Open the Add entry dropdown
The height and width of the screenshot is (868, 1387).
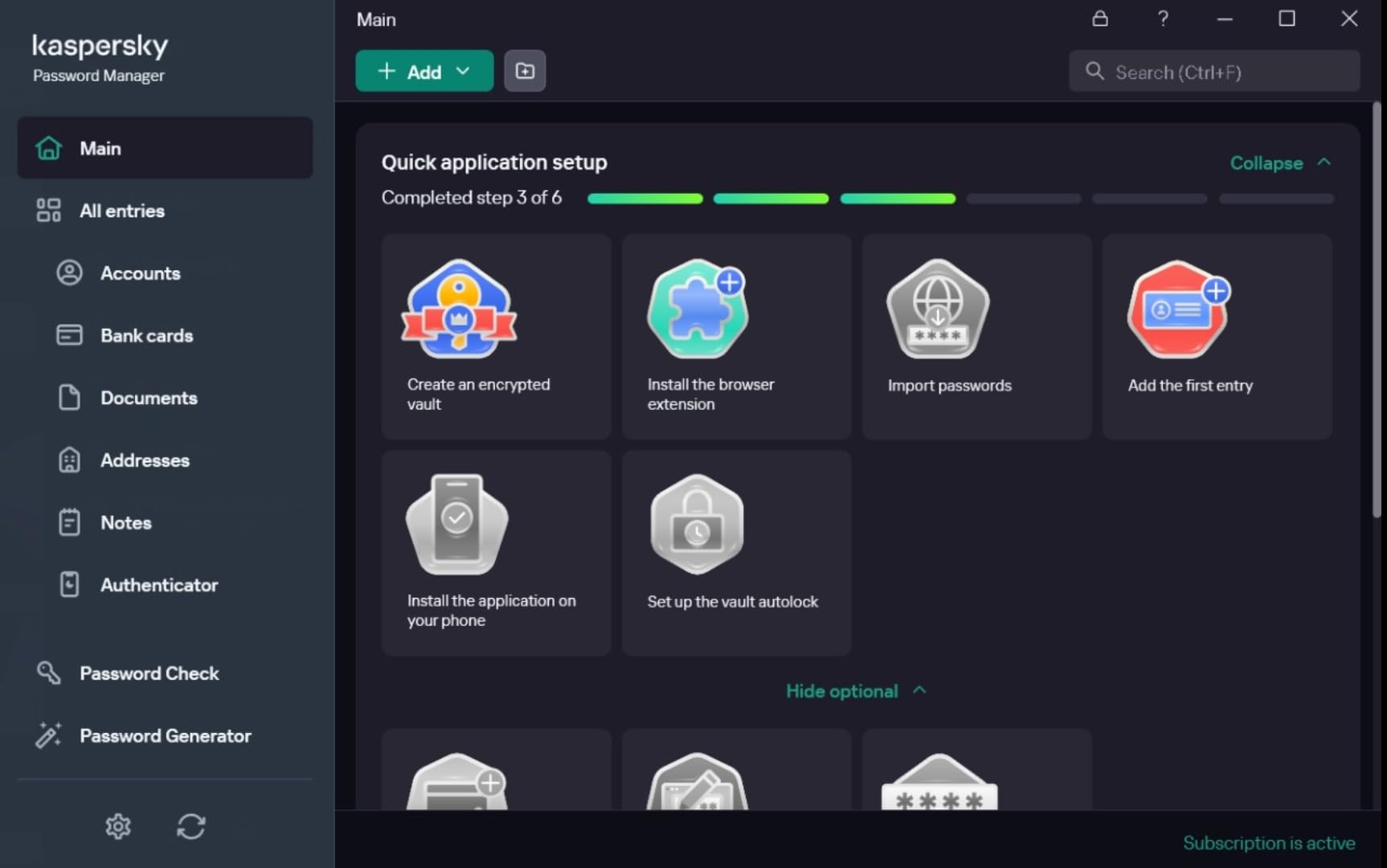click(424, 71)
